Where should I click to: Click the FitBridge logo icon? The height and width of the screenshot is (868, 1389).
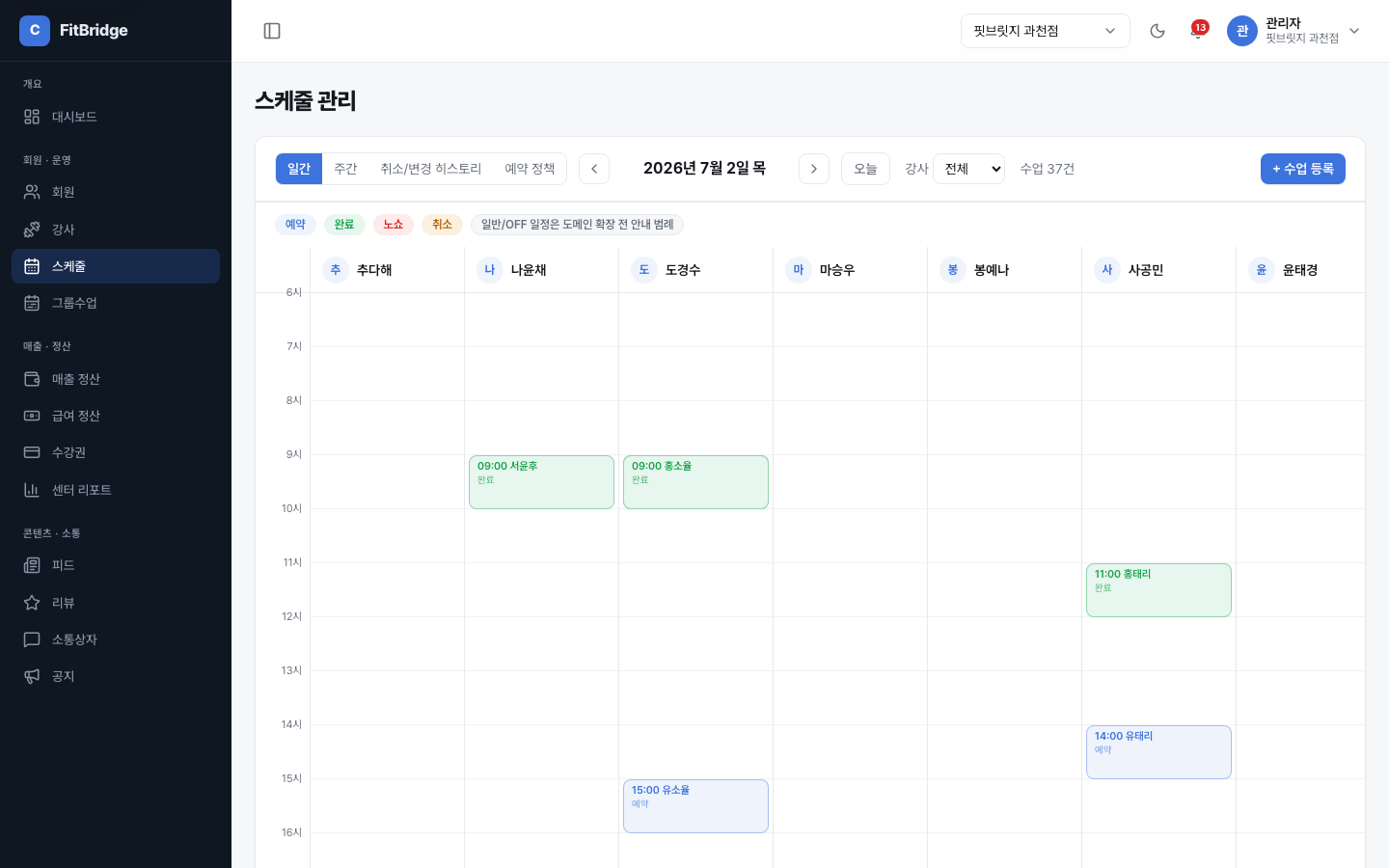[x=35, y=31]
